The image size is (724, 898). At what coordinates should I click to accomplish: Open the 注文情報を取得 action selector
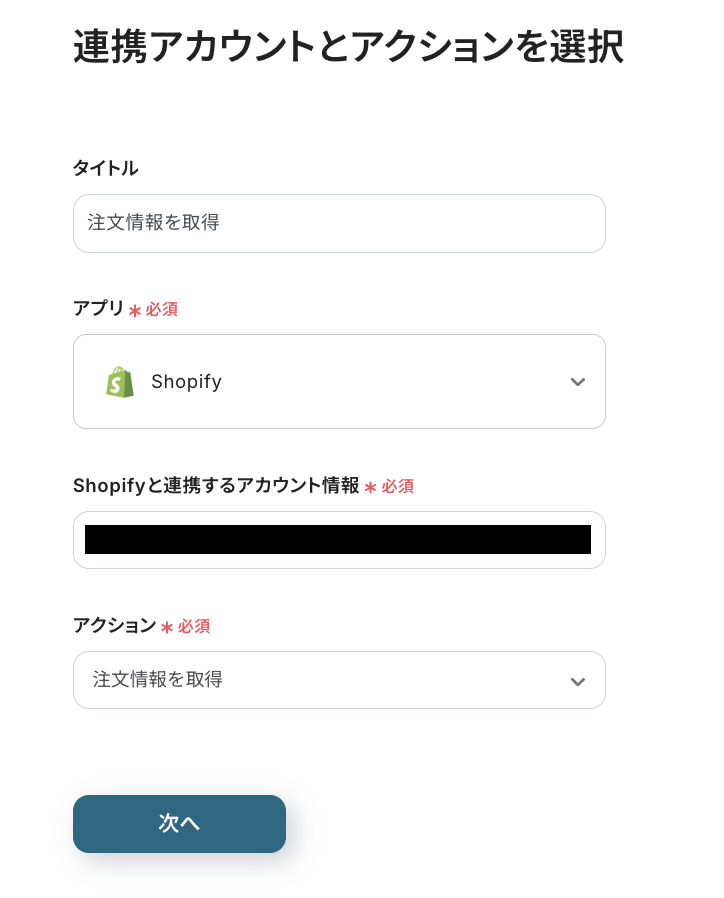pos(320,680)
